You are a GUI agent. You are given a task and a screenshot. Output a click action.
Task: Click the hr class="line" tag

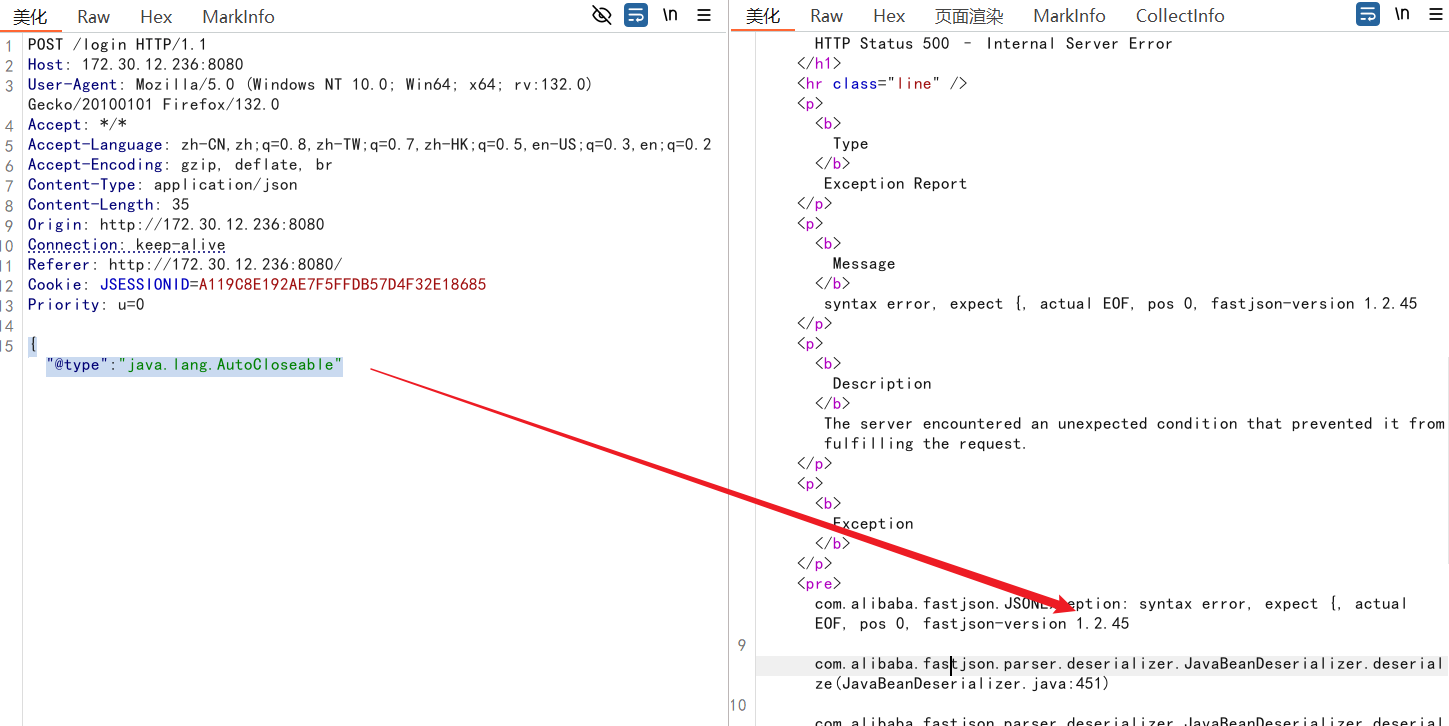point(882,83)
